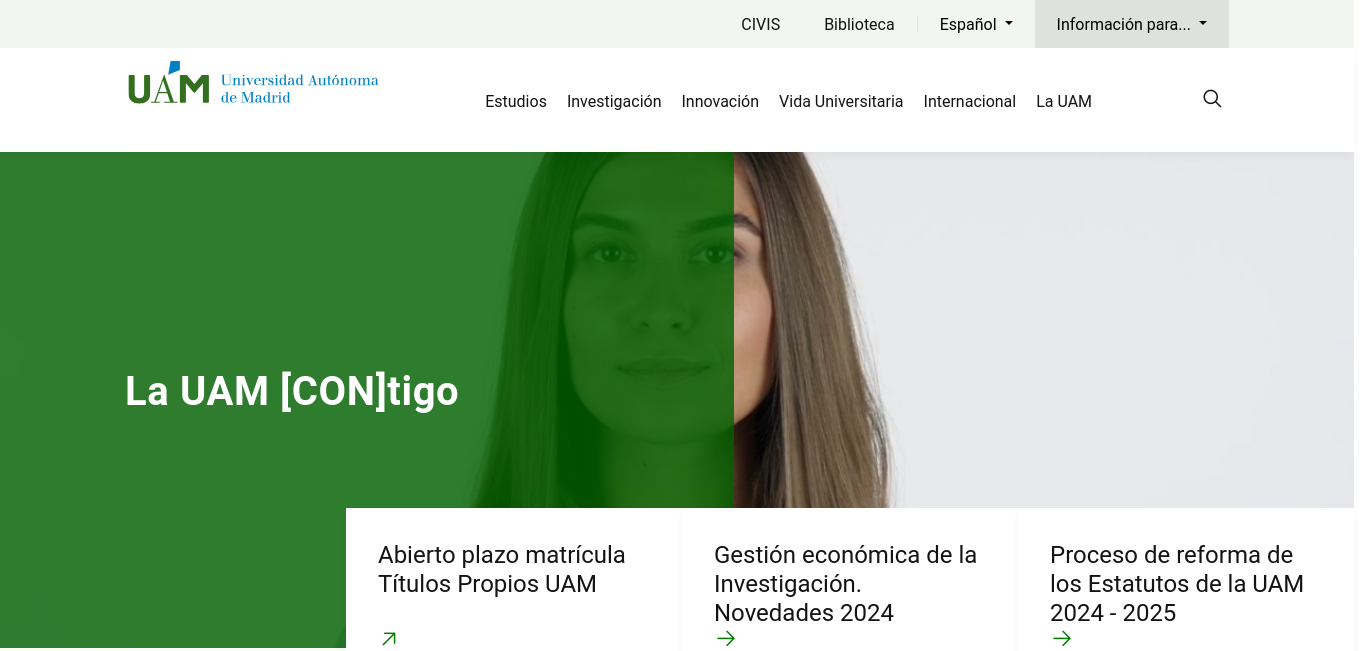Click the diagonal arrow under Títulos Propios
1366x651 pixels.
[x=389, y=638]
